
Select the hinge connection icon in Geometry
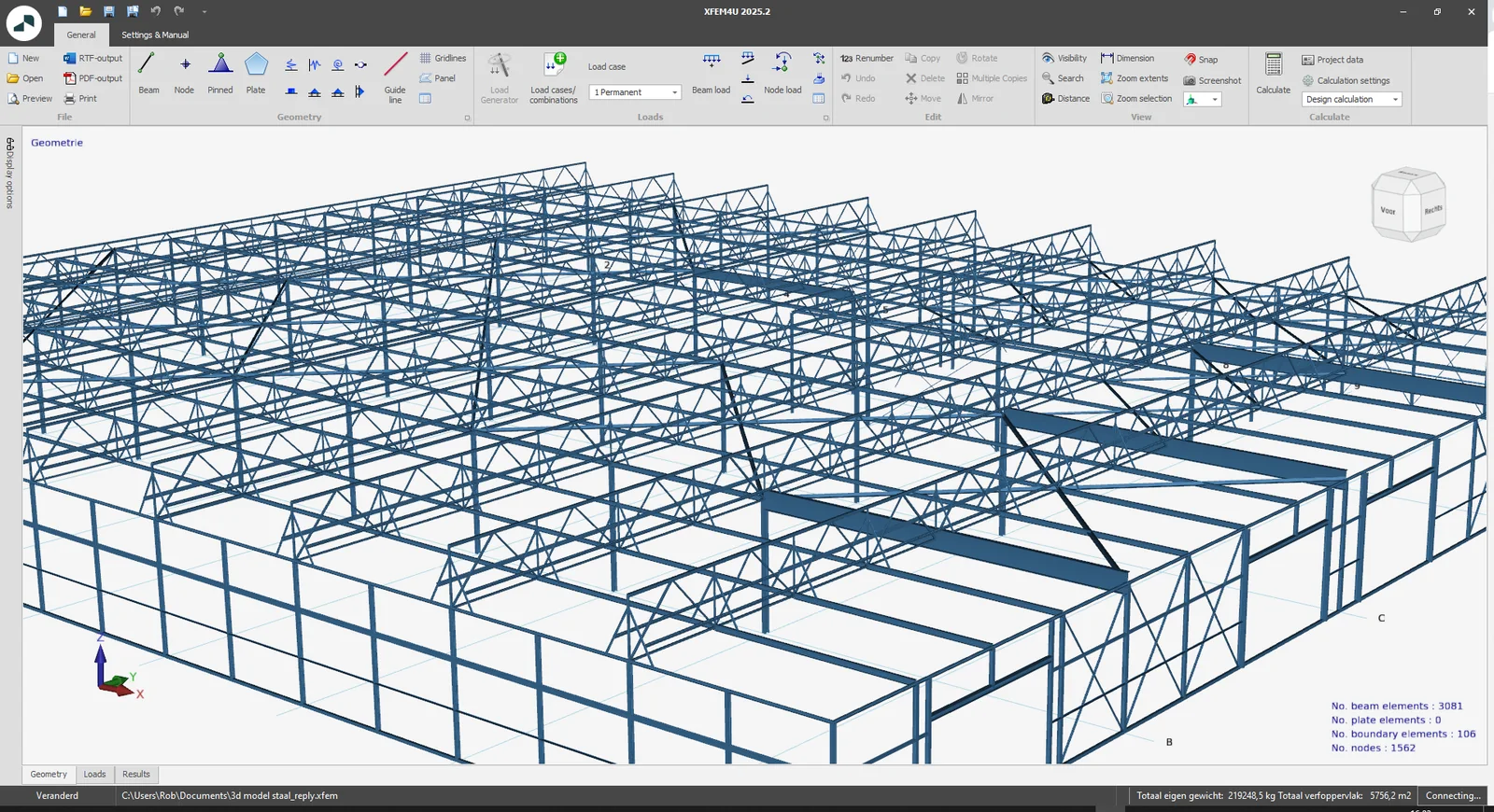[360, 65]
